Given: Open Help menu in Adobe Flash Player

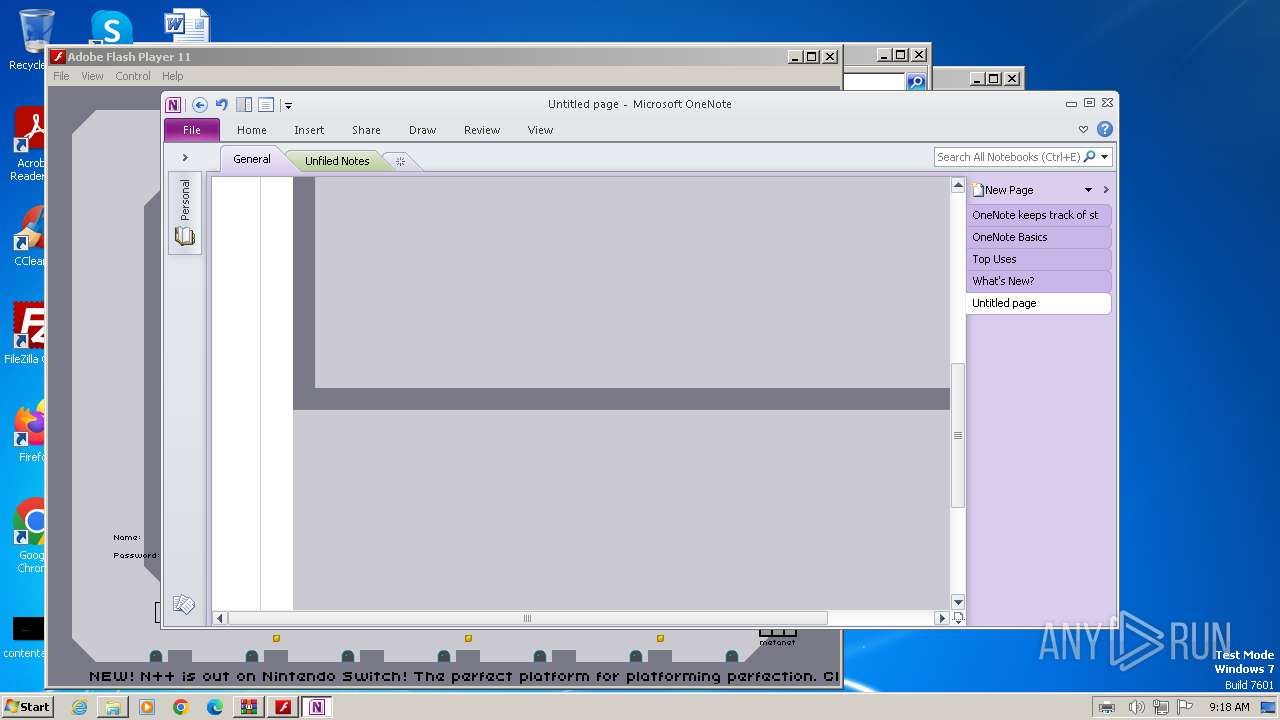Looking at the screenshot, I should tap(173, 76).
